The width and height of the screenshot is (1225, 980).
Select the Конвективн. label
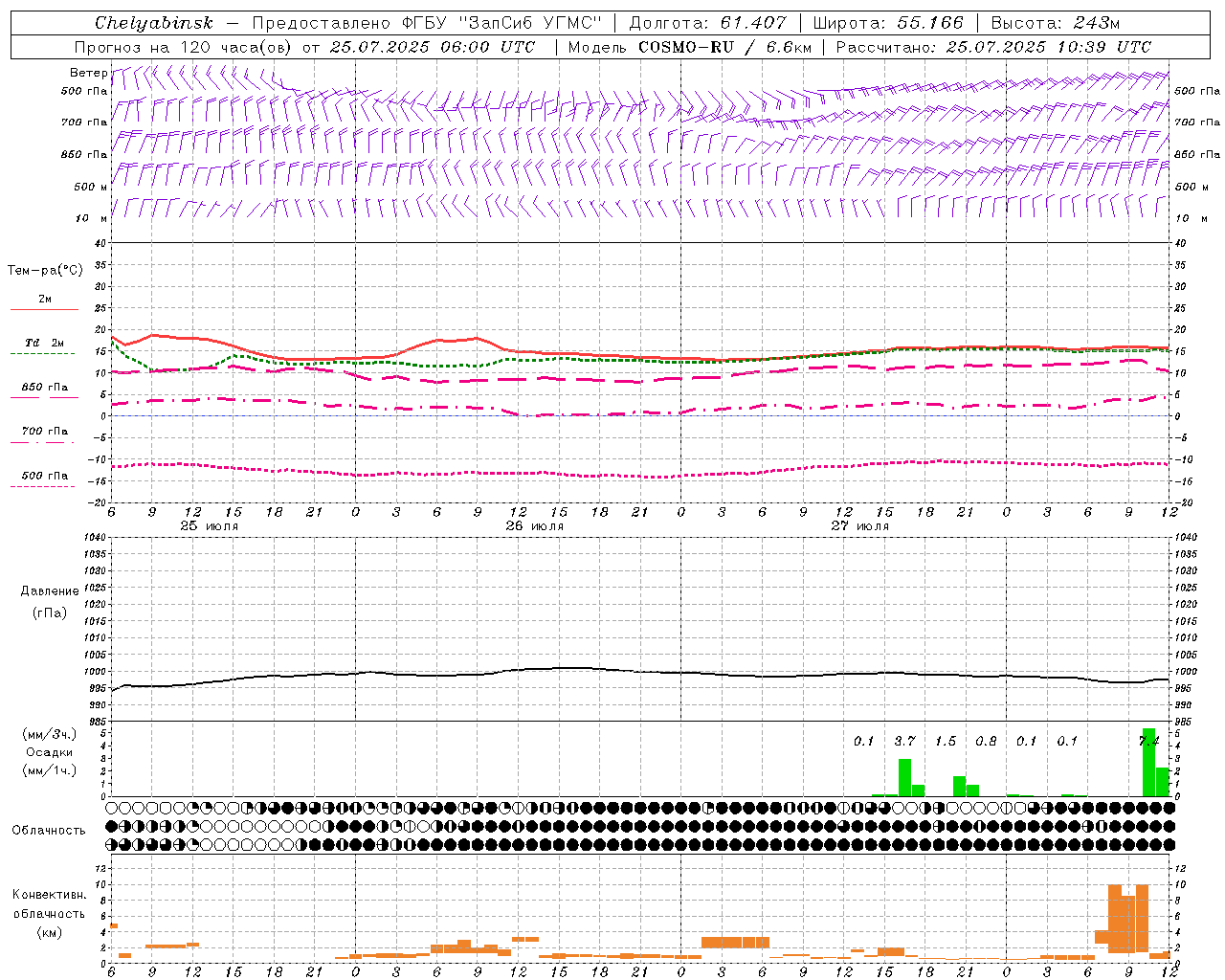click(49, 895)
